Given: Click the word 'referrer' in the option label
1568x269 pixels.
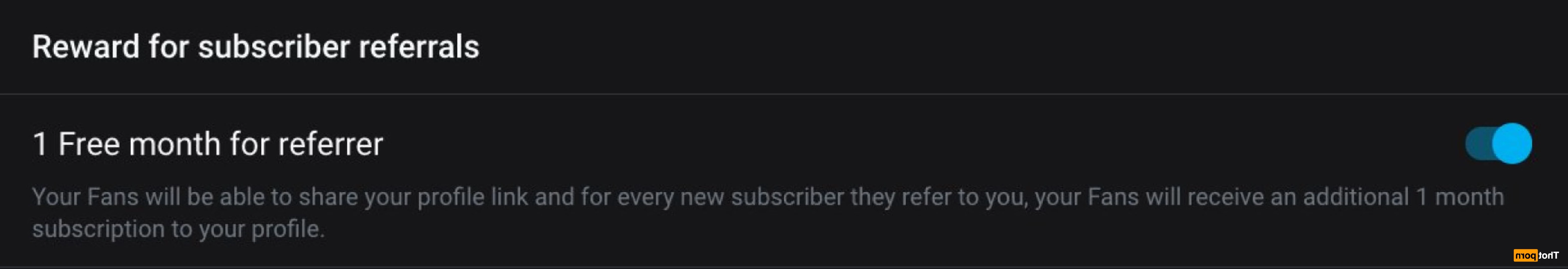Looking at the screenshot, I should point(331,144).
